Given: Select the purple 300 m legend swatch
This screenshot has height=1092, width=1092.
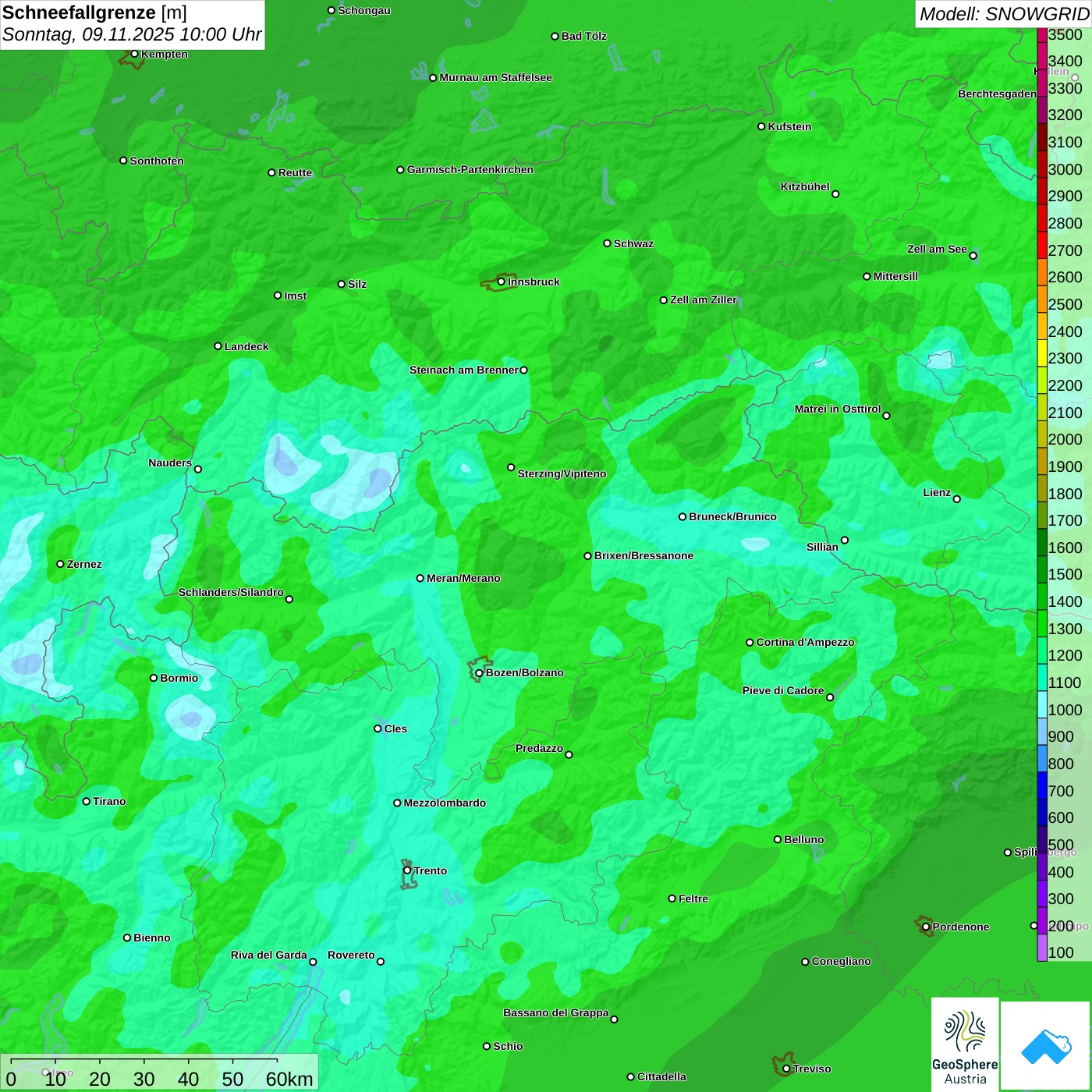Looking at the screenshot, I should 1042,894.
